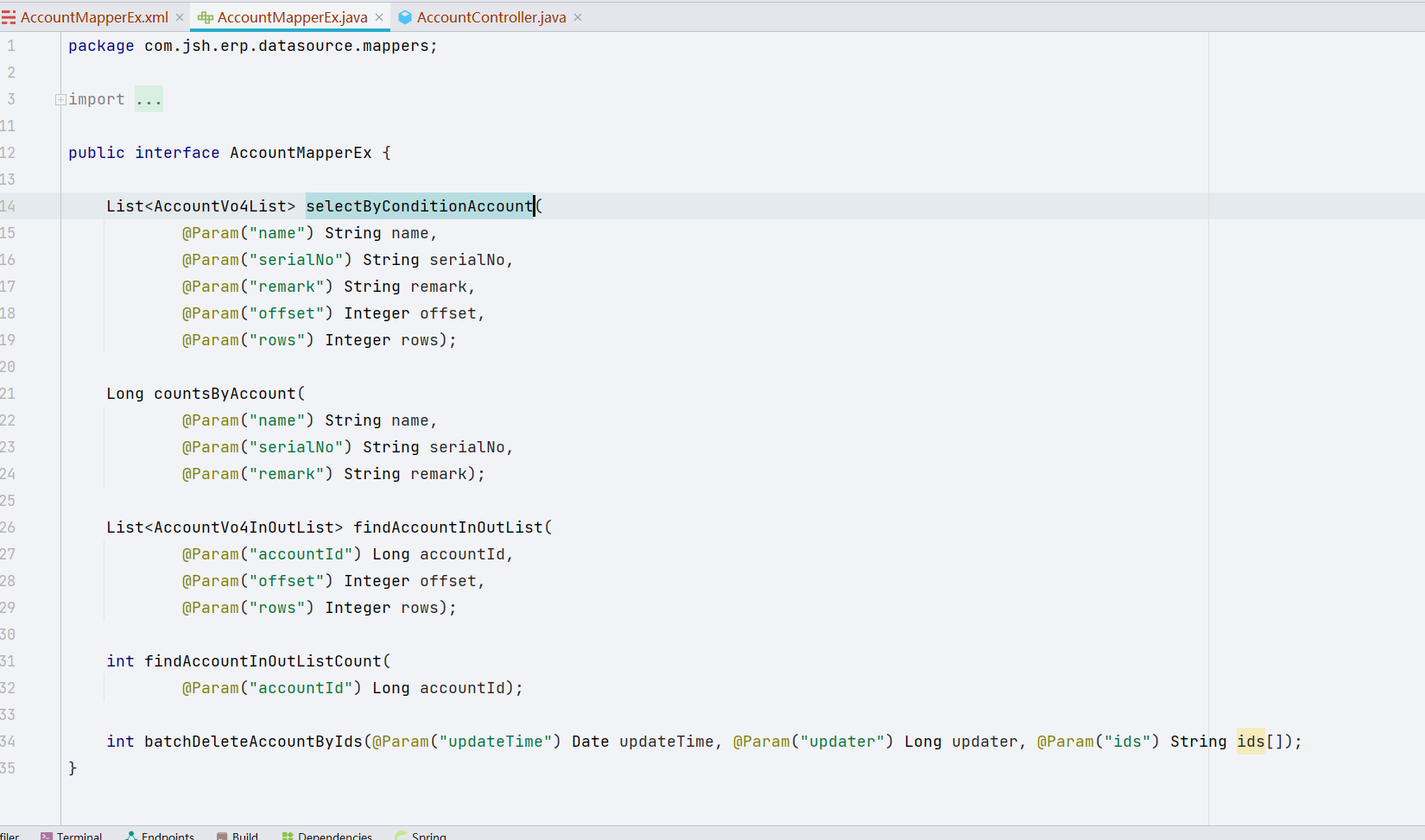Switch to the AccountMapperEx.xml tab

[92, 16]
